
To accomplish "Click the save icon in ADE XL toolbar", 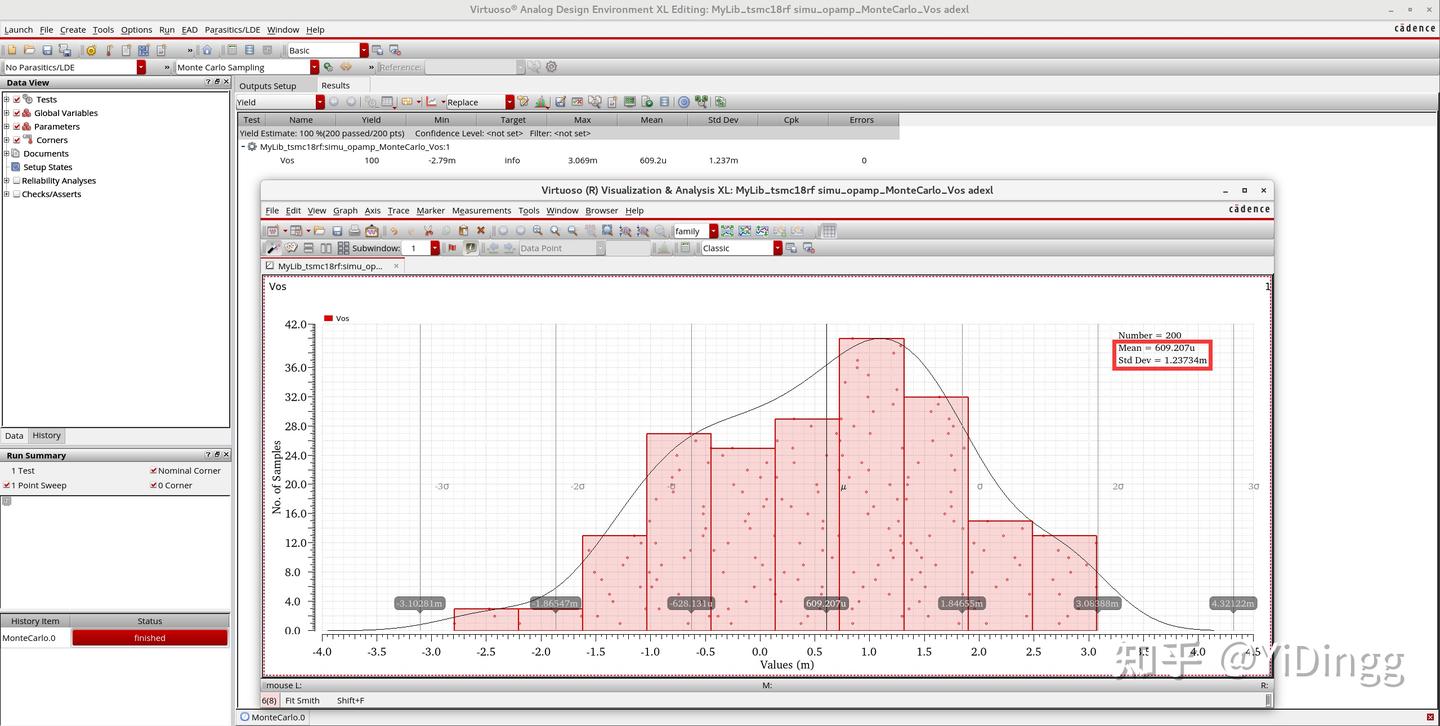I will pos(47,50).
